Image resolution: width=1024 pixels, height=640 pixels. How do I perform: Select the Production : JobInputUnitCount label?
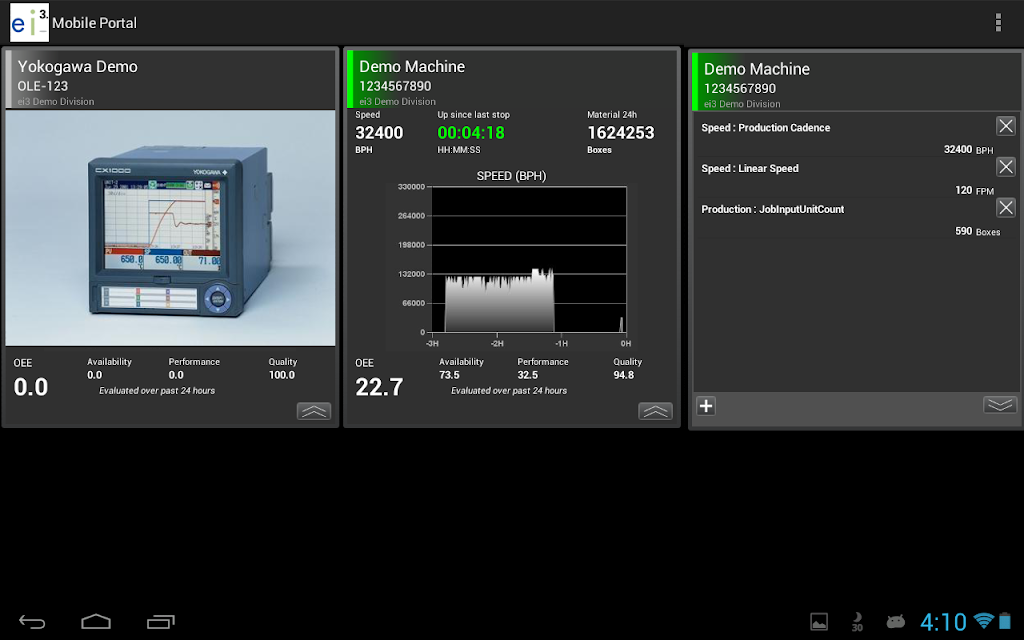pos(773,210)
